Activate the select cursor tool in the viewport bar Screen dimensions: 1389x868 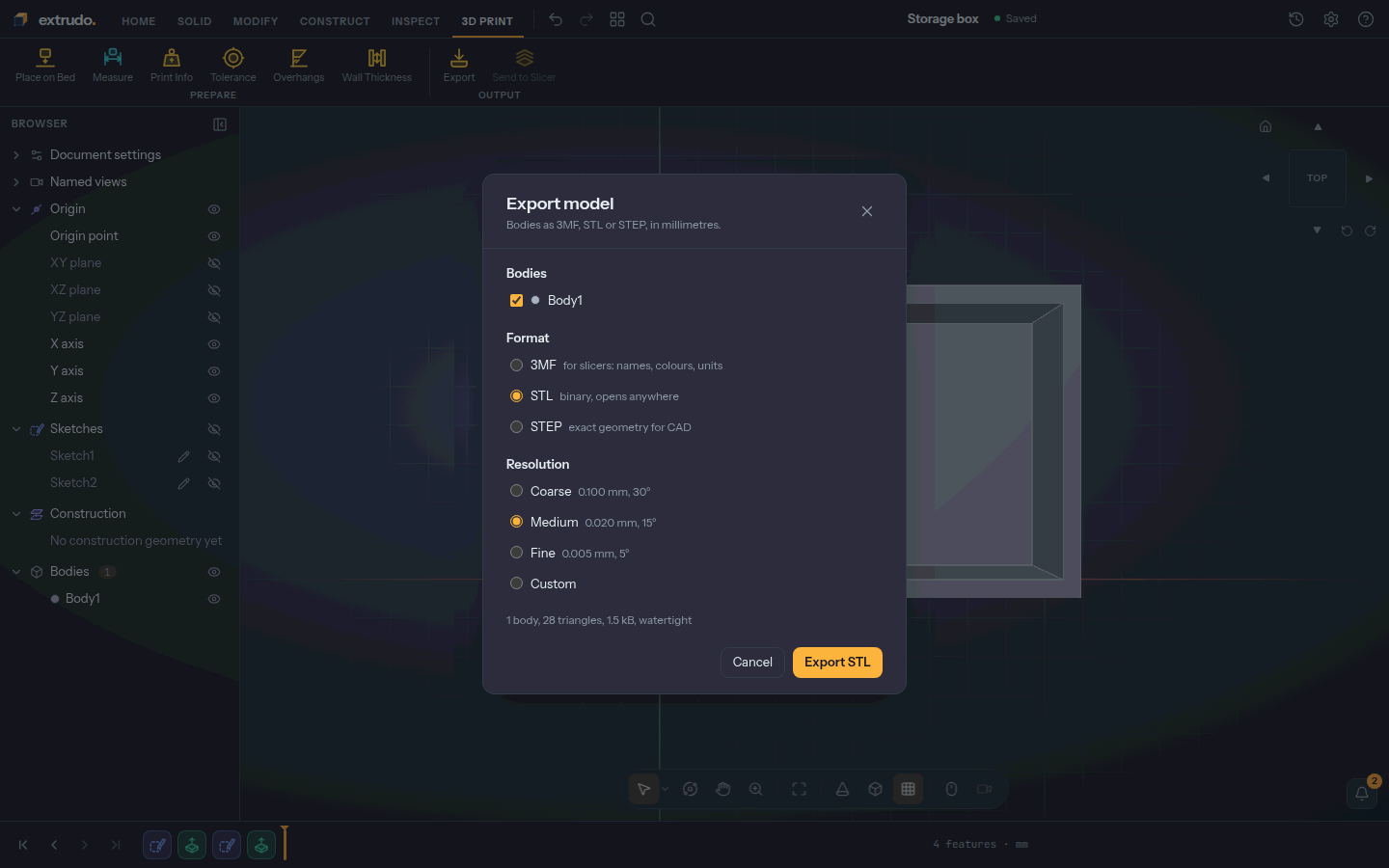pos(643,789)
